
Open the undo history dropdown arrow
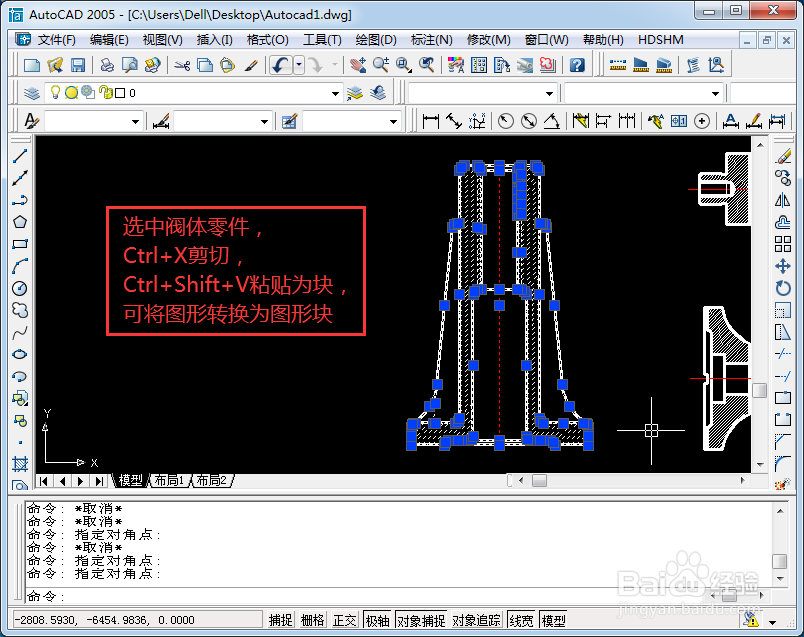(x=299, y=65)
